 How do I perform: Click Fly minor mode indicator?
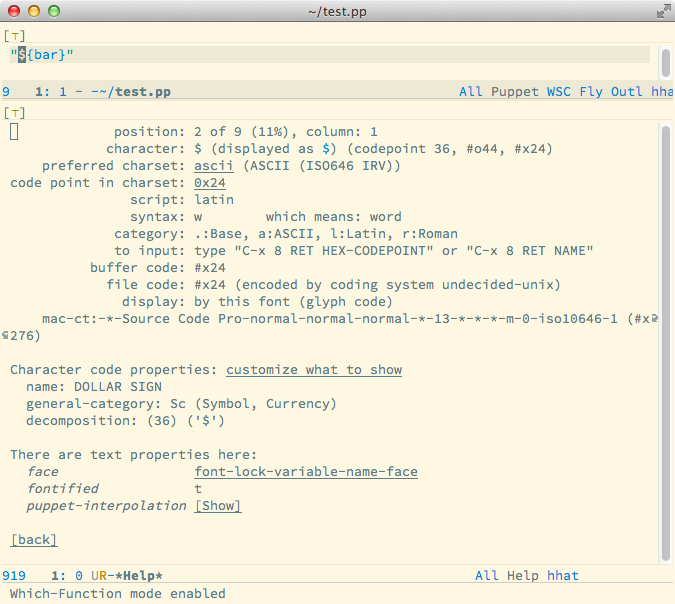click(591, 92)
